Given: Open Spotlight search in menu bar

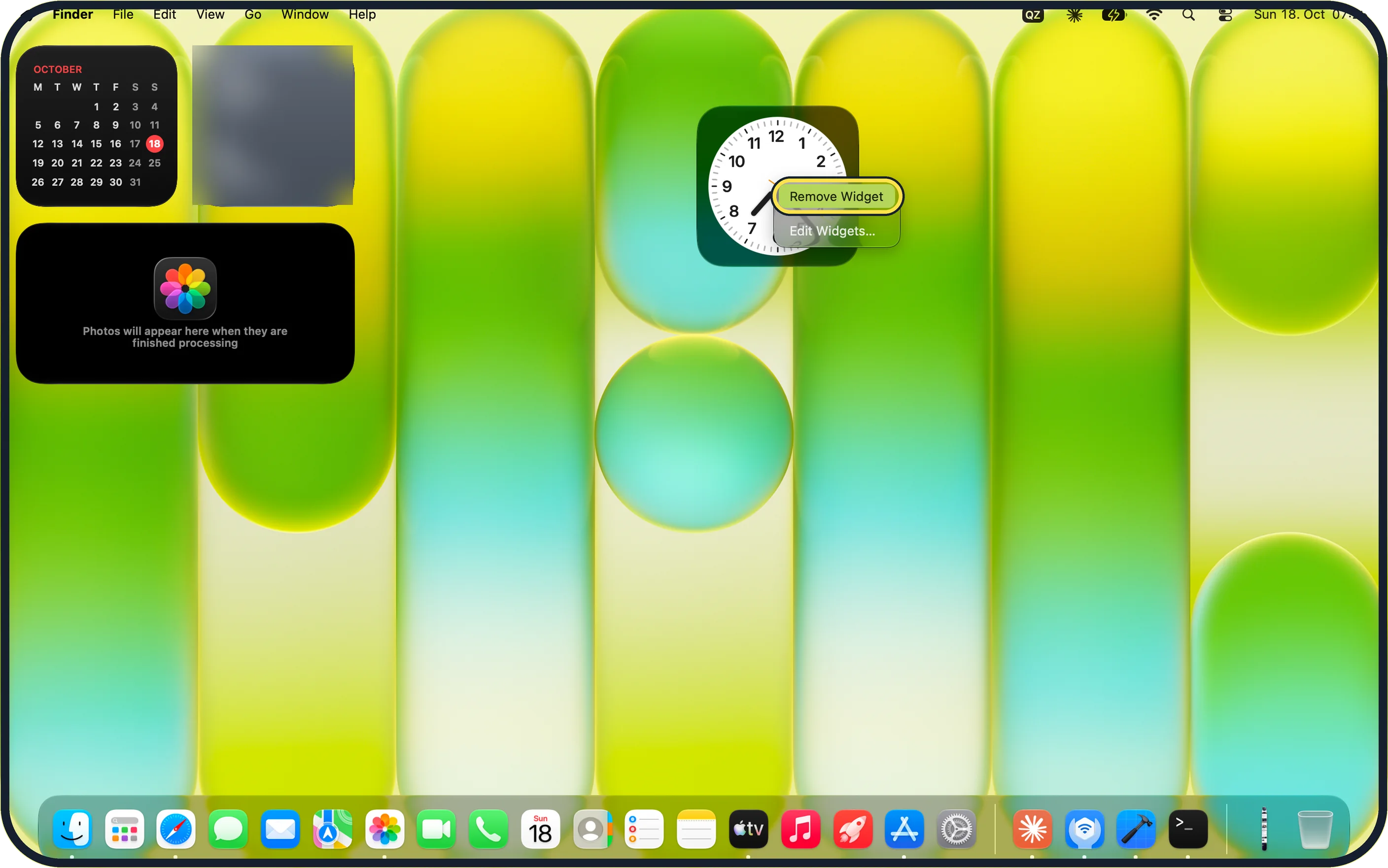Looking at the screenshot, I should click(x=1189, y=15).
